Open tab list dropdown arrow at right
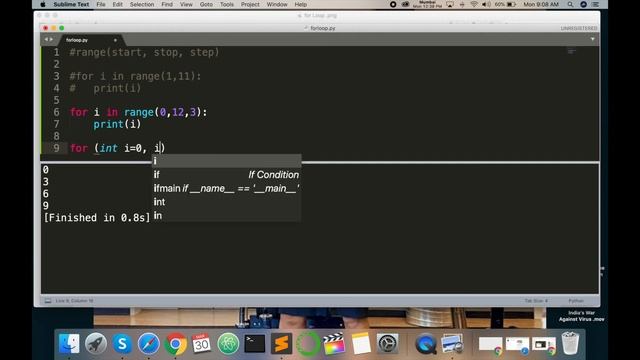Screen dimensions: 640x360 click(593, 39)
